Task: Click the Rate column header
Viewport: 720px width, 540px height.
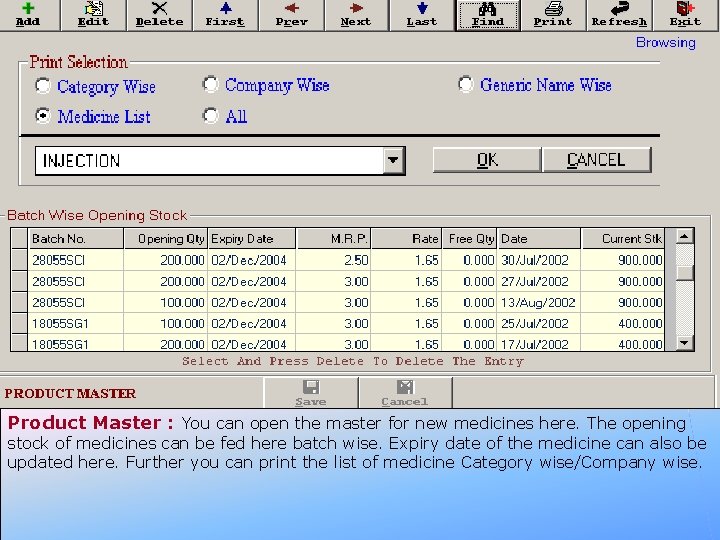Action: tap(406, 239)
